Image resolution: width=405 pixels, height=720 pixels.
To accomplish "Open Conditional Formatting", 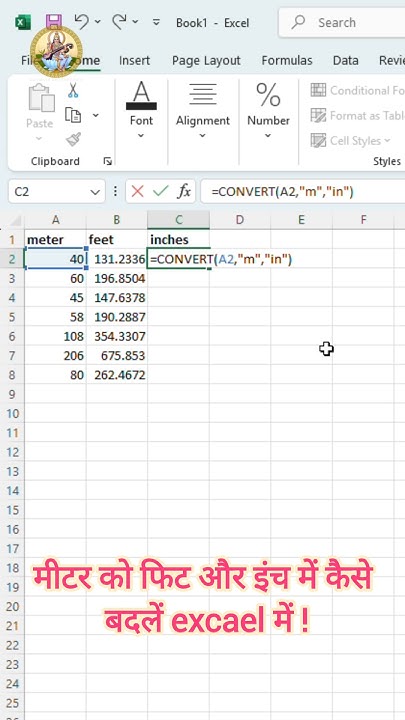I will pyautogui.click(x=357, y=90).
